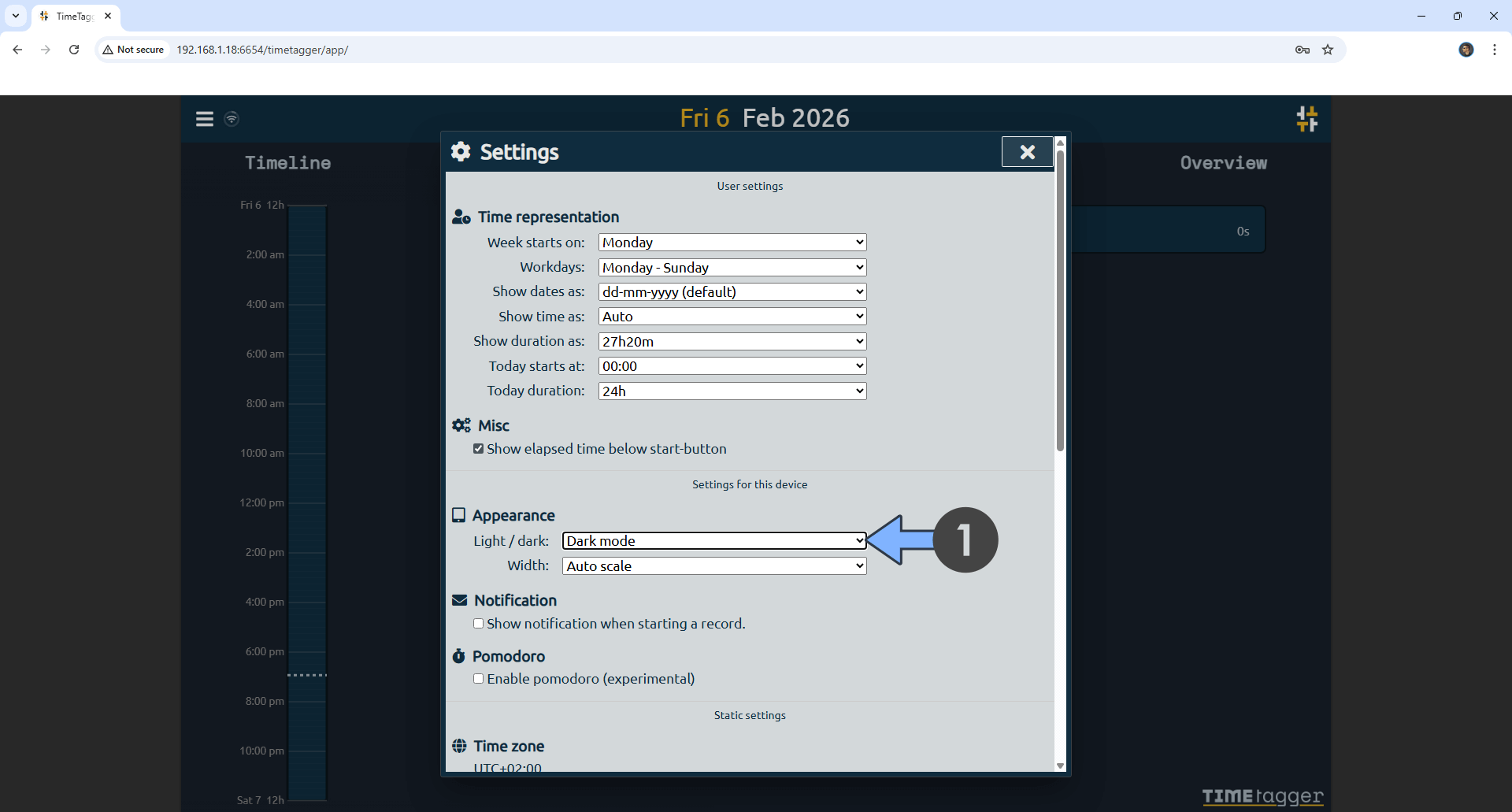Click the TimeTagger logo icon top right
Screen dimensions: 1512x812
(1307, 119)
